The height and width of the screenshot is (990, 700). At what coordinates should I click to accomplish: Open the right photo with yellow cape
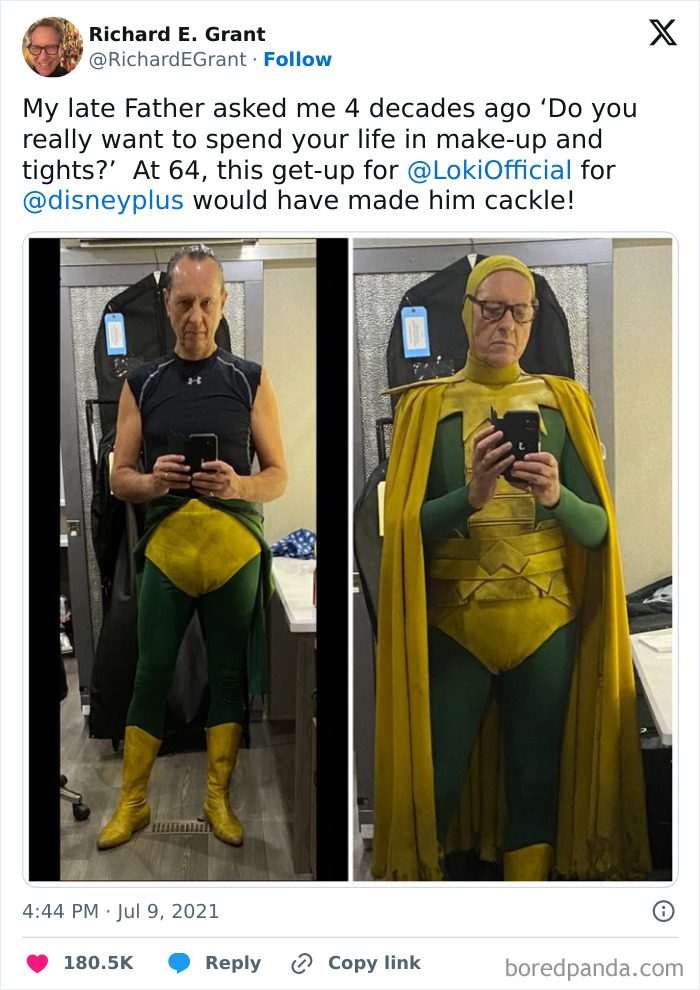(513, 559)
